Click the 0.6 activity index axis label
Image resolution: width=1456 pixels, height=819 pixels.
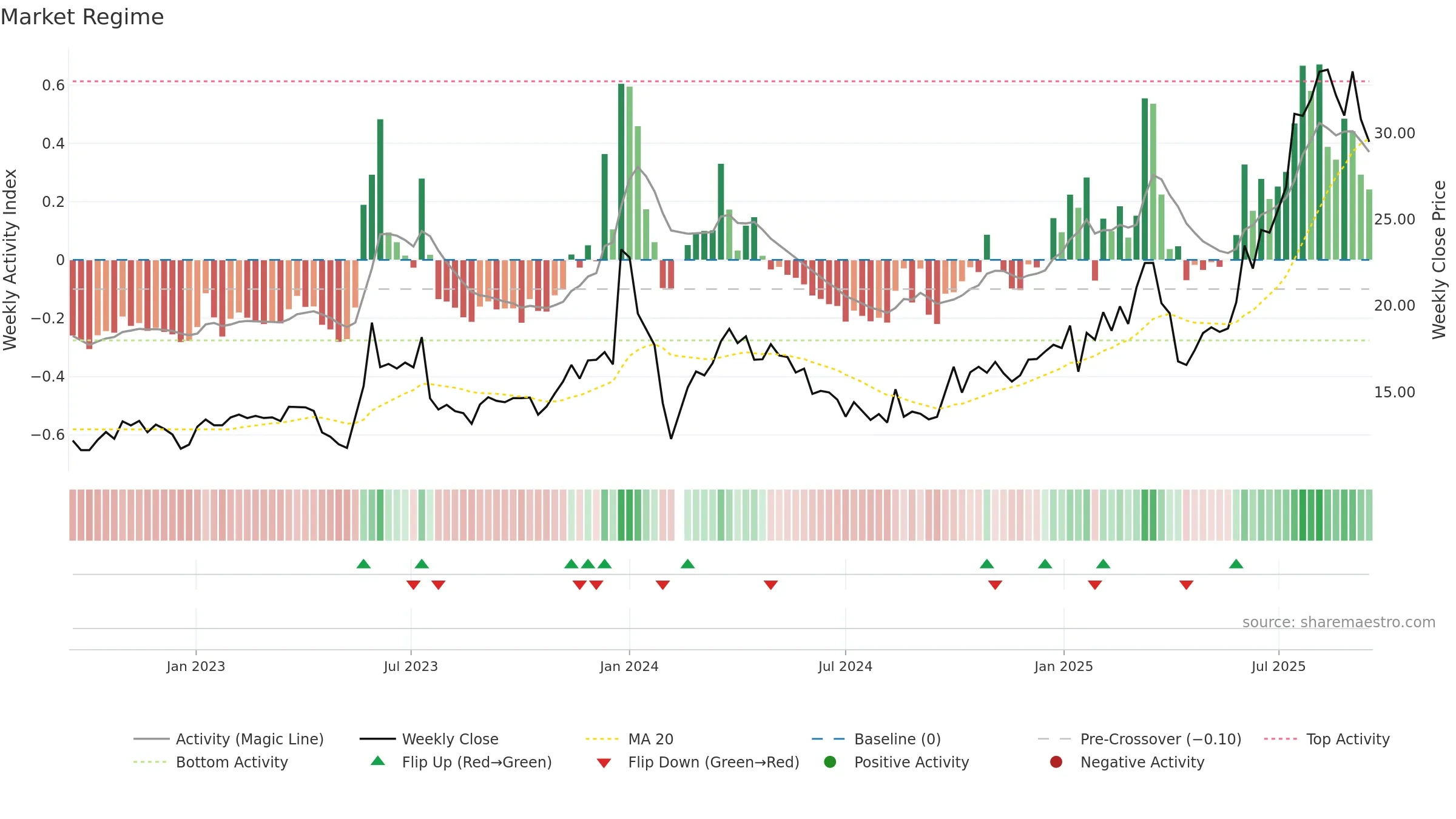pyautogui.click(x=53, y=85)
